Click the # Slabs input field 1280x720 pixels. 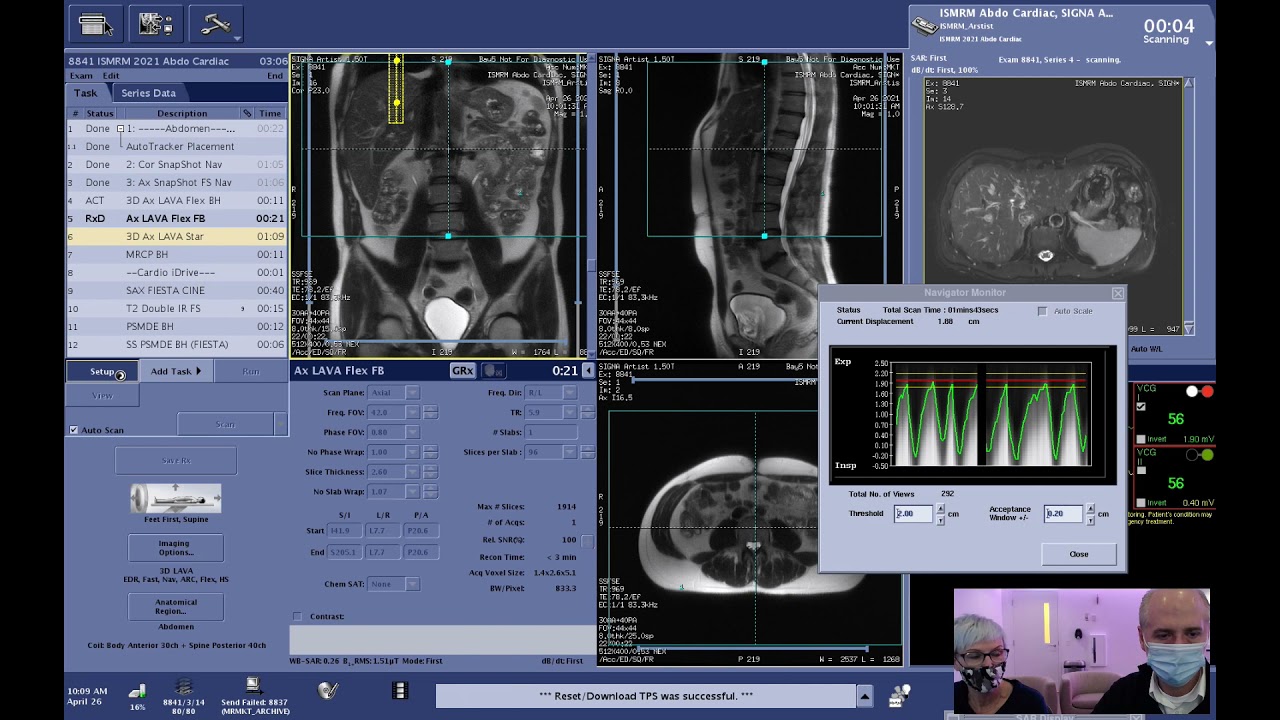click(x=551, y=432)
